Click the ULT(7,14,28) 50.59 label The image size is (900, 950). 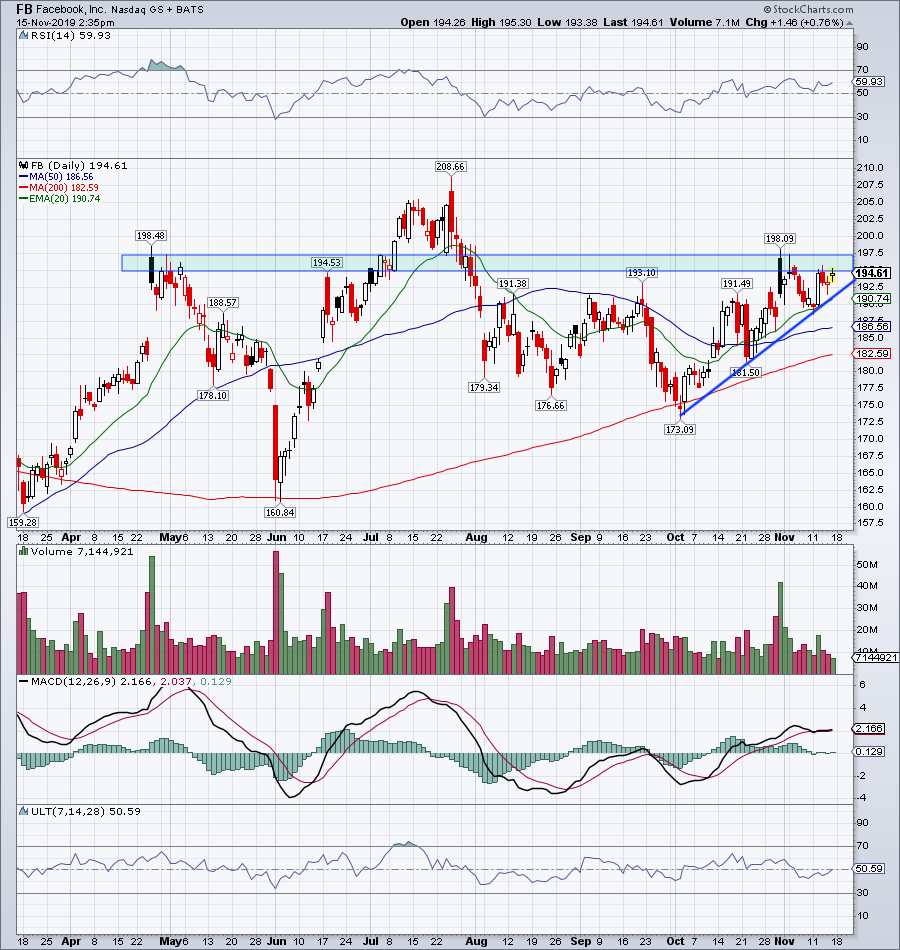coord(85,811)
